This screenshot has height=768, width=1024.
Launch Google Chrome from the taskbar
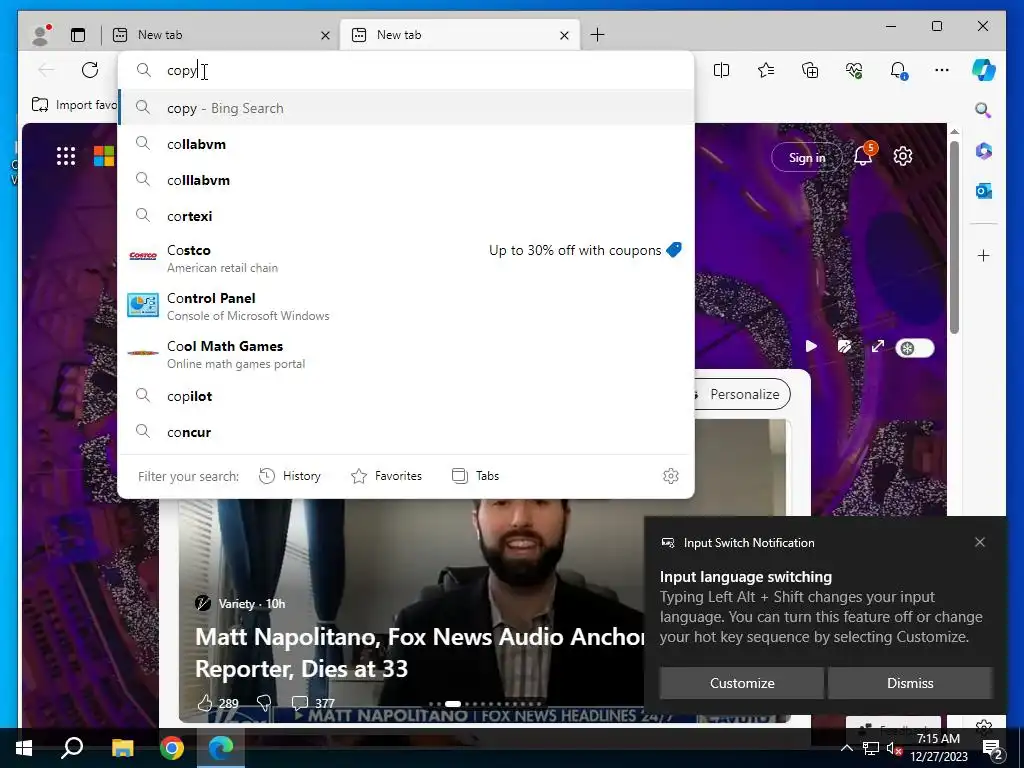tap(172, 748)
